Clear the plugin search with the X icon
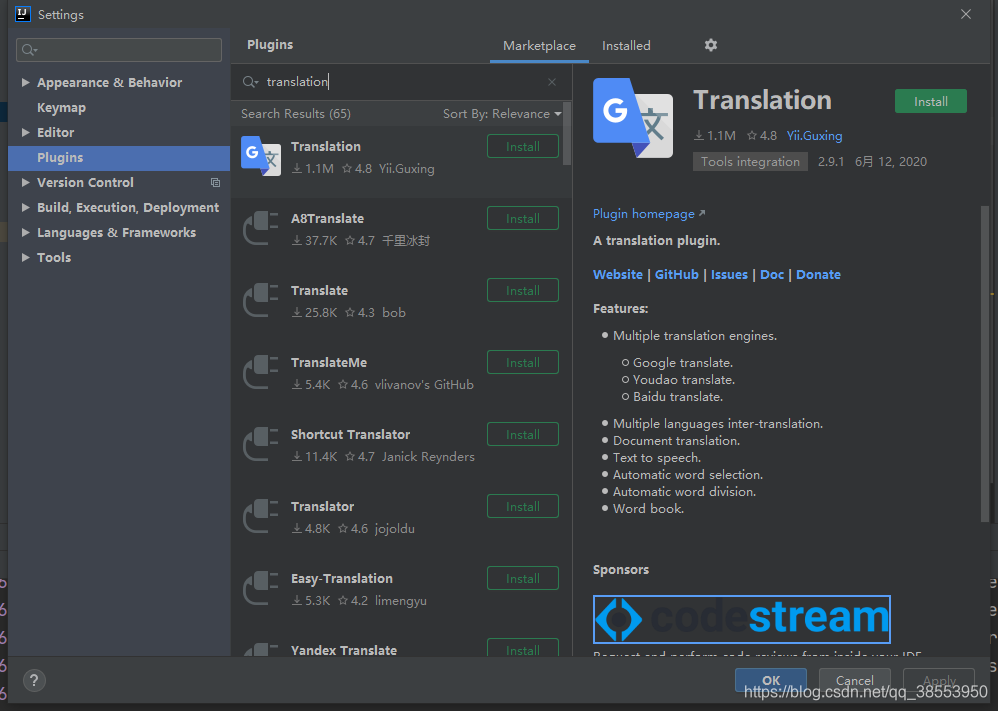The image size is (998, 711). coord(552,82)
